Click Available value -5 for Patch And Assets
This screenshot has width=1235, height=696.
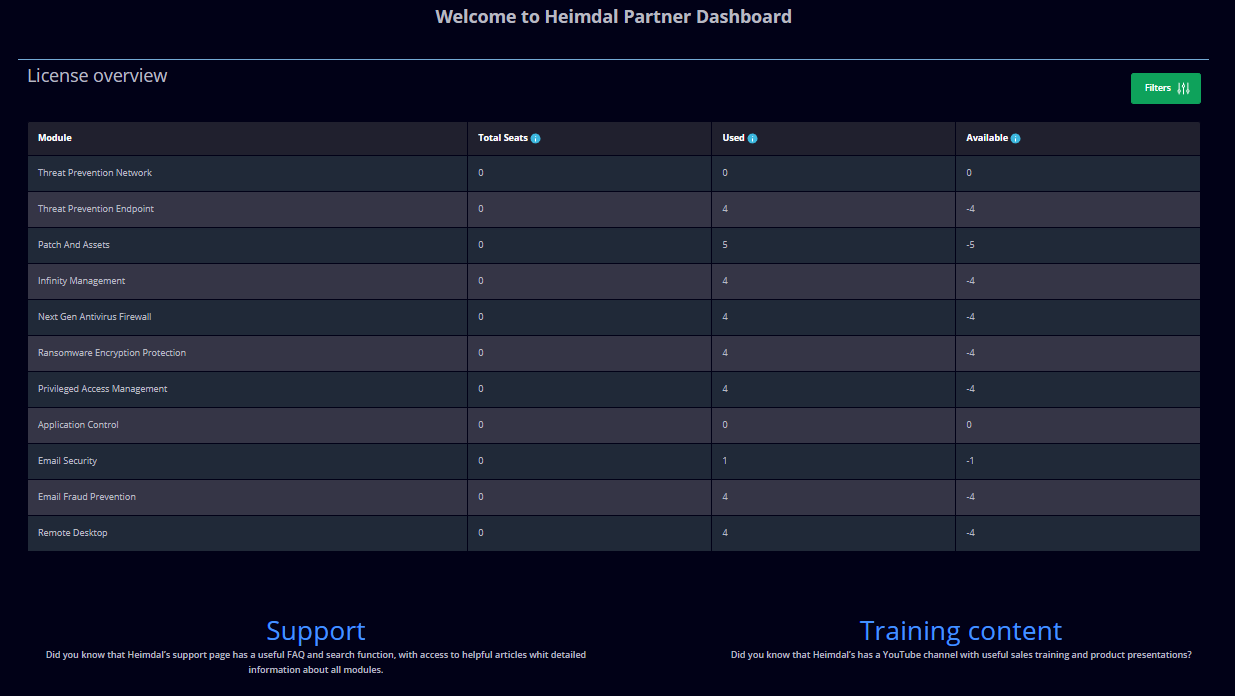coord(970,245)
